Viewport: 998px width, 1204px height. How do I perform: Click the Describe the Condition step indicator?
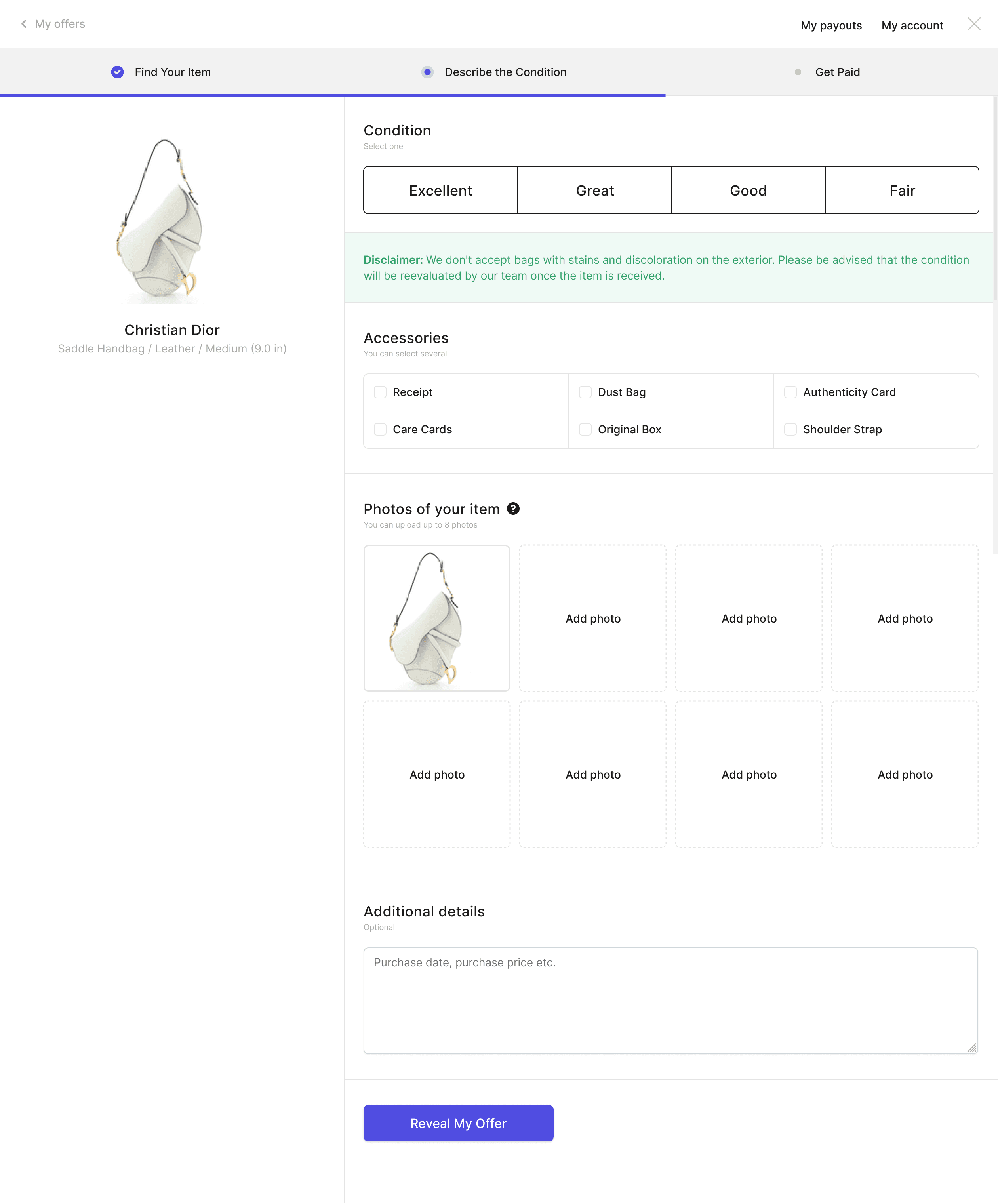point(427,72)
